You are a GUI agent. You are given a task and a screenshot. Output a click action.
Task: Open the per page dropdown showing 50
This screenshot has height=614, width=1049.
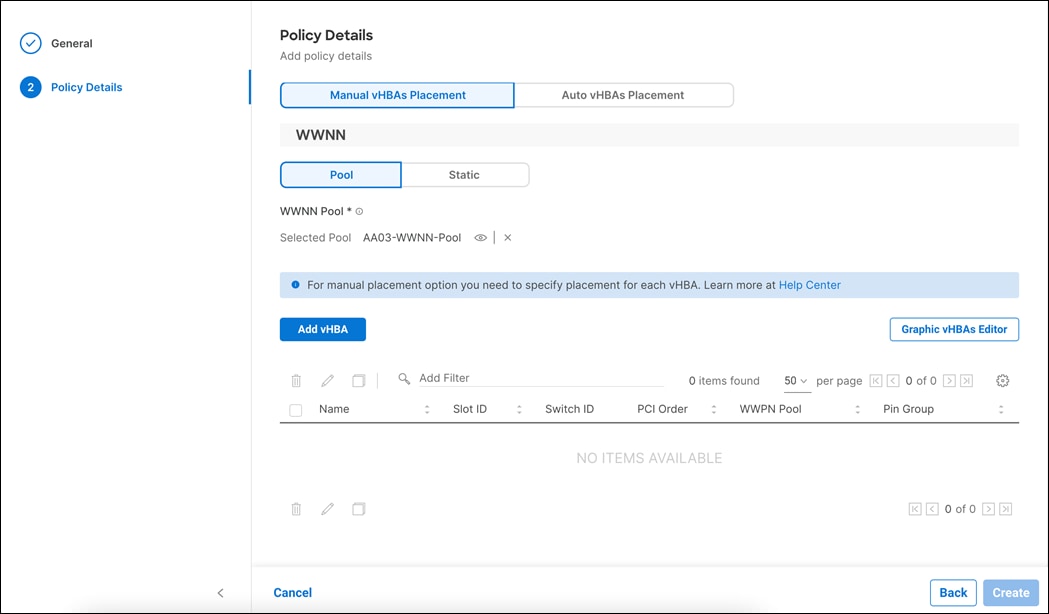tap(795, 380)
